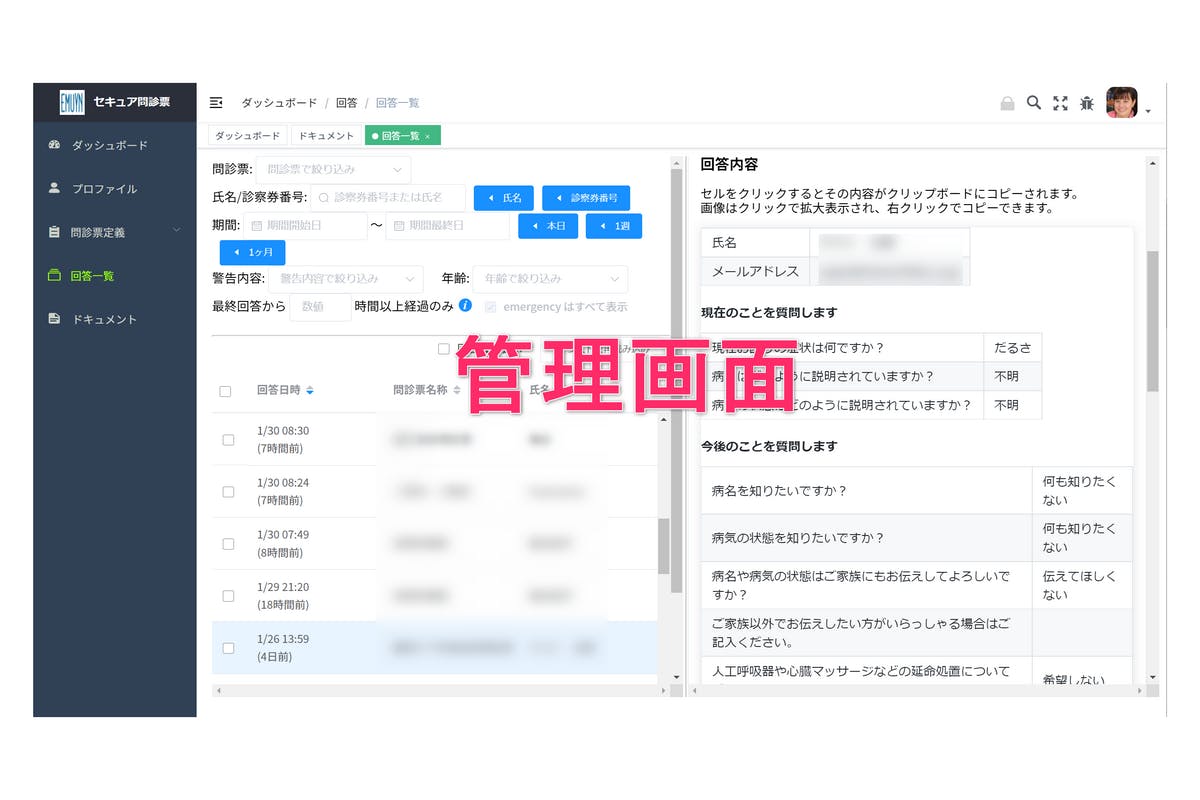Check the 1/30 08:30 row checkbox

(225, 439)
